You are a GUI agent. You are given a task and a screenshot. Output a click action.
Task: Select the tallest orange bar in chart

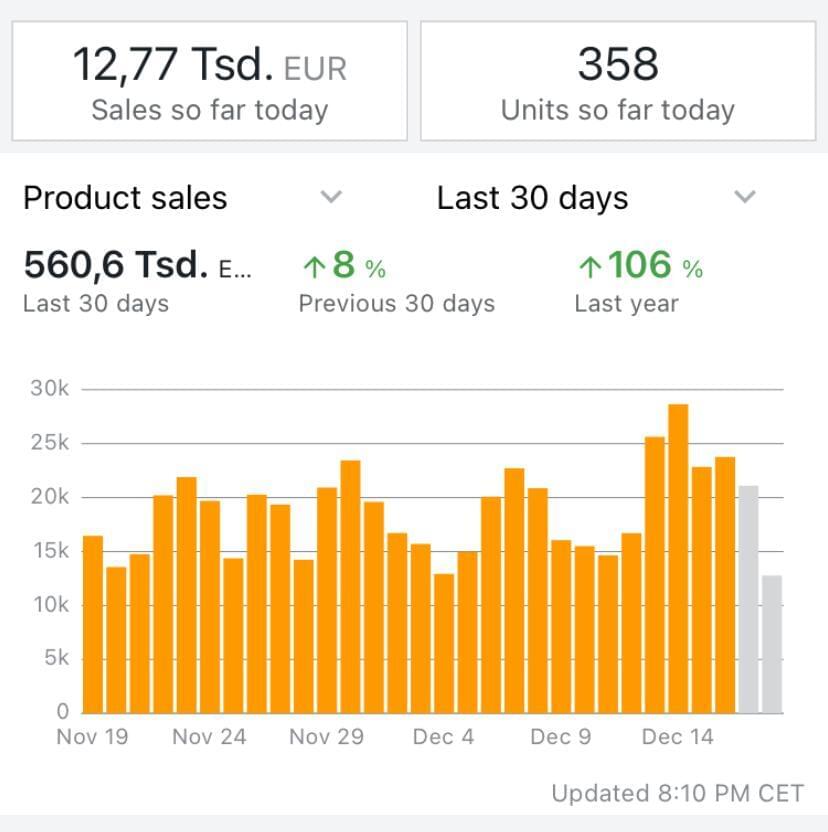click(x=678, y=558)
